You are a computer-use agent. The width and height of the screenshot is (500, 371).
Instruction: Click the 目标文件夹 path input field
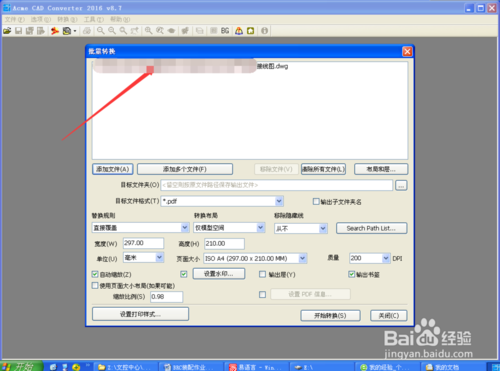coord(277,185)
